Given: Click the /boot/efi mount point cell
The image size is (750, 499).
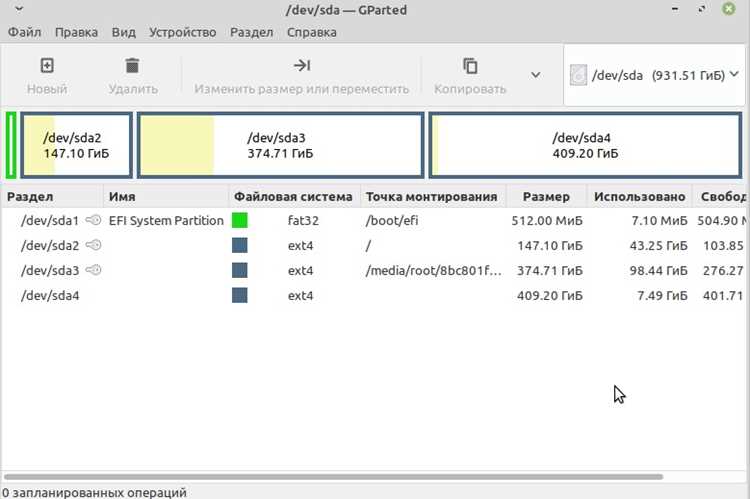Looking at the screenshot, I should (x=392, y=221).
